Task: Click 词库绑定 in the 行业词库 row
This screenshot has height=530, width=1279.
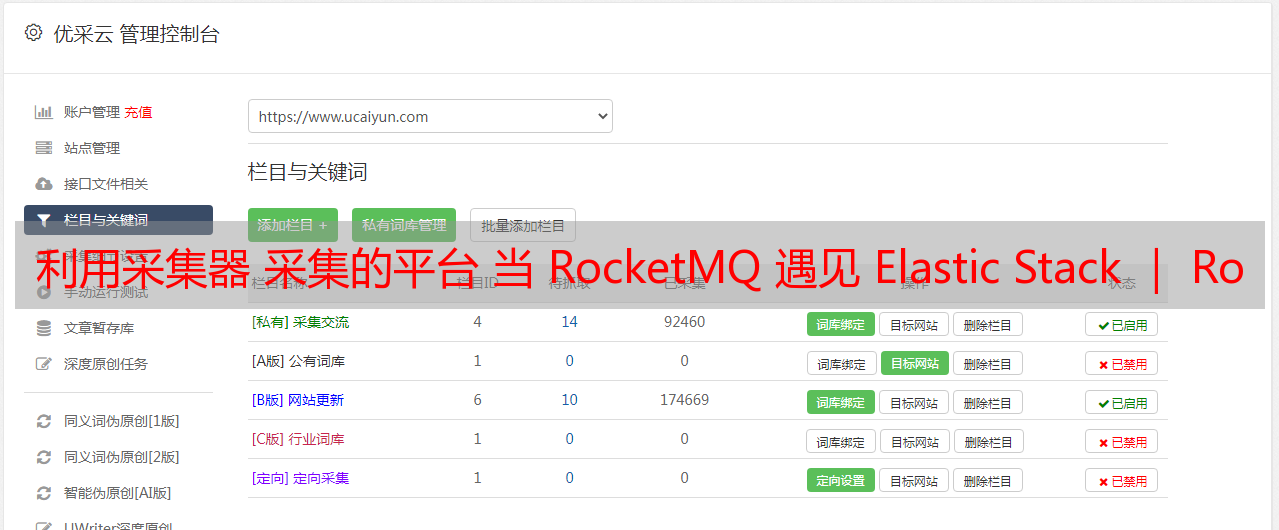Action: [x=841, y=441]
